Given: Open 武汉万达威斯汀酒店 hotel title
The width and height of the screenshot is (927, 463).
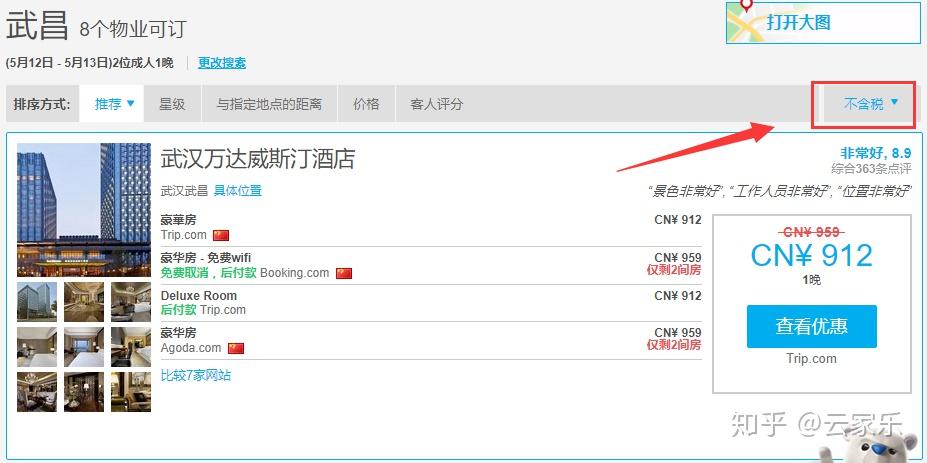Looking at the screenshot, I should click(258, 158).
